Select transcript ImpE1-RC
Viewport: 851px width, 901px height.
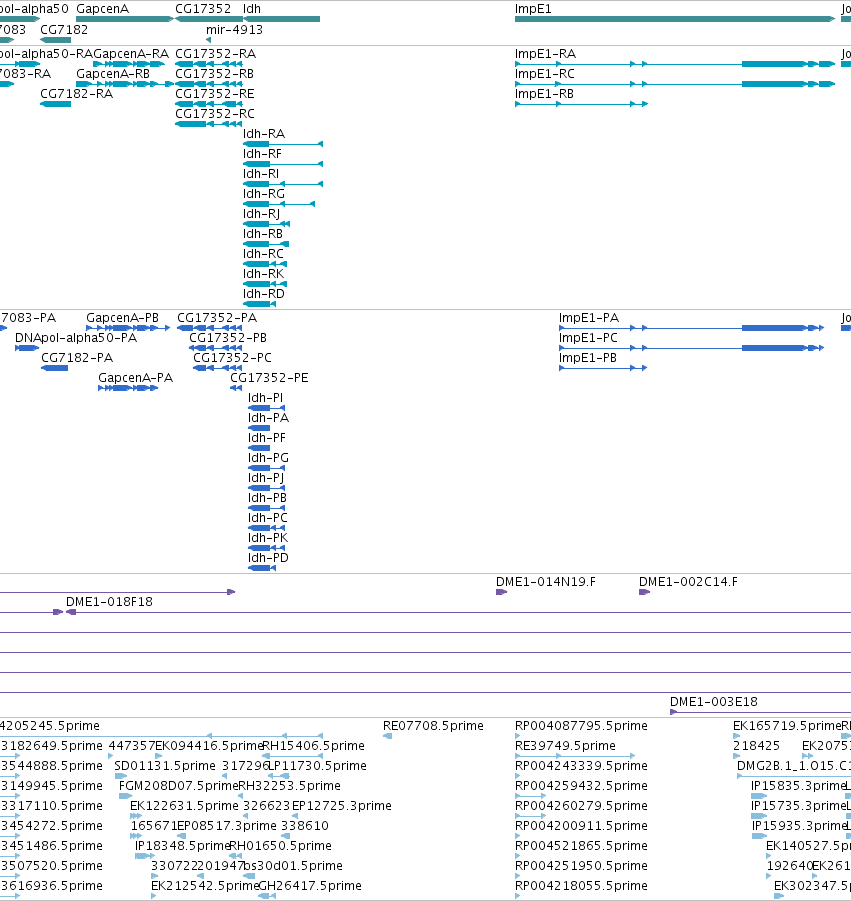545,74
